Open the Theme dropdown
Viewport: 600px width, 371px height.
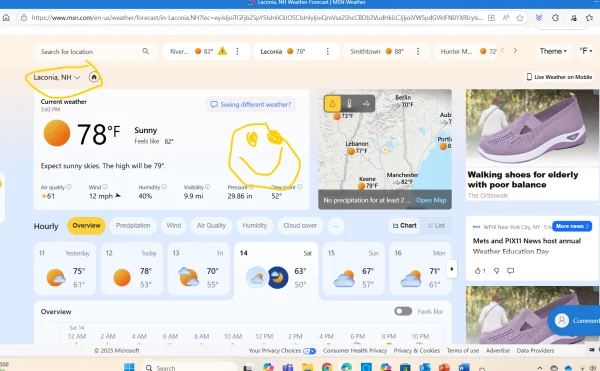(553, 51)
